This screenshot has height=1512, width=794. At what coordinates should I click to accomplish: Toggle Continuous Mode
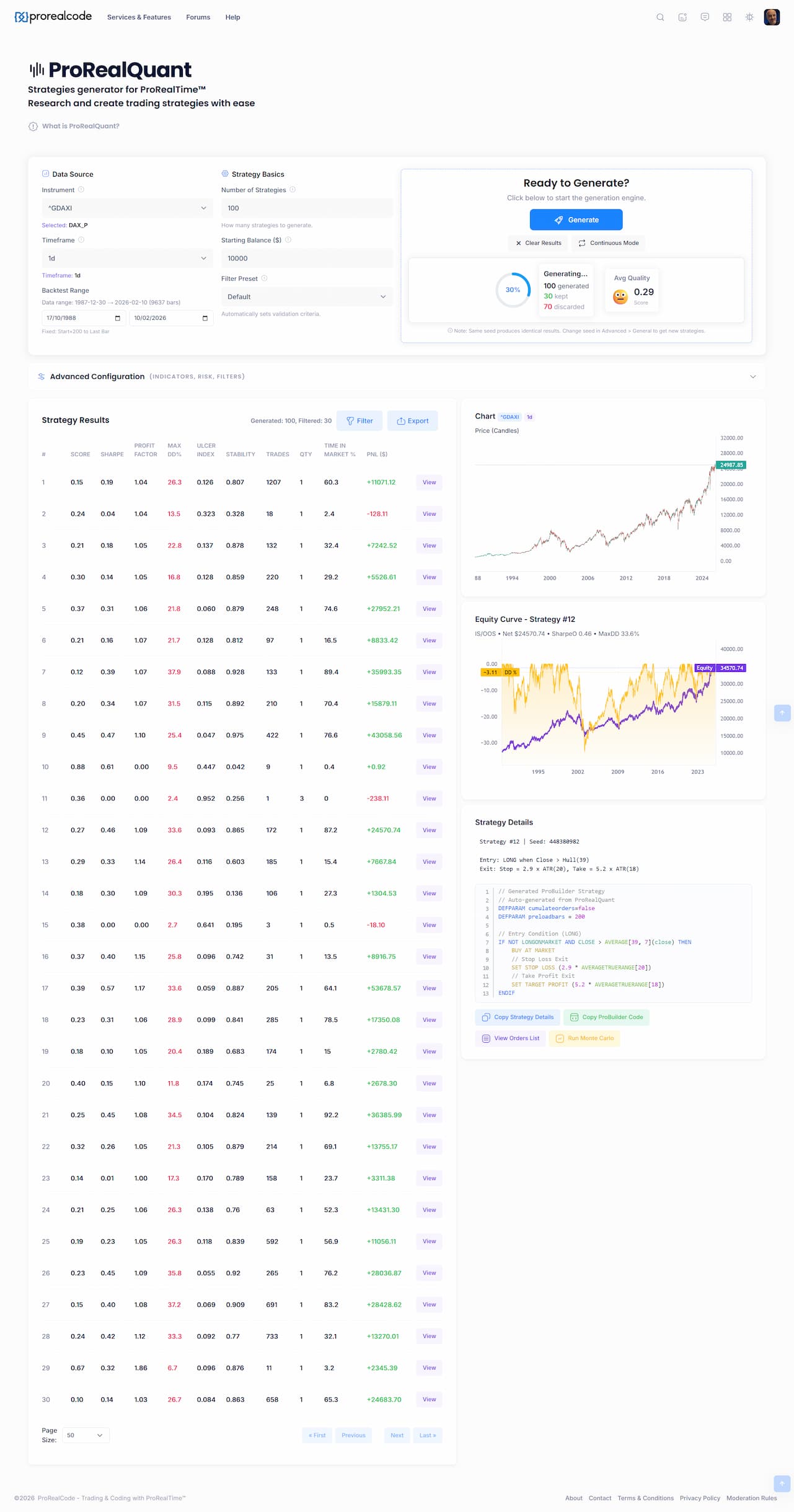tap(609, 243)
